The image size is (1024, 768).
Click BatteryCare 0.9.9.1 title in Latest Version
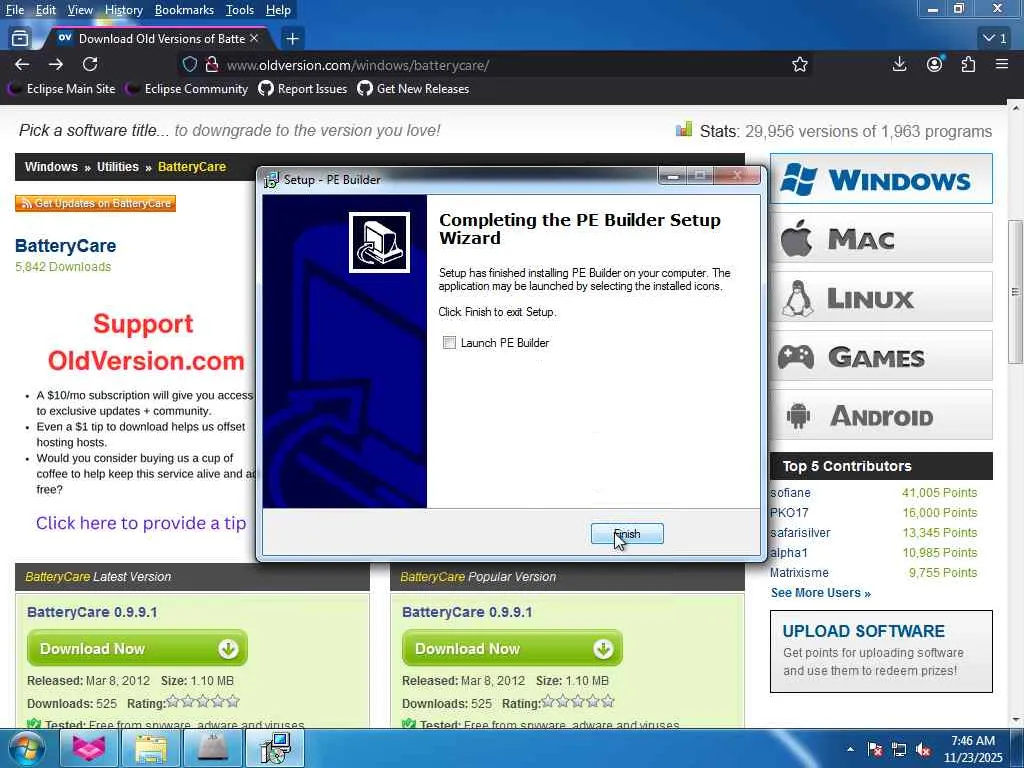[92, 612]
